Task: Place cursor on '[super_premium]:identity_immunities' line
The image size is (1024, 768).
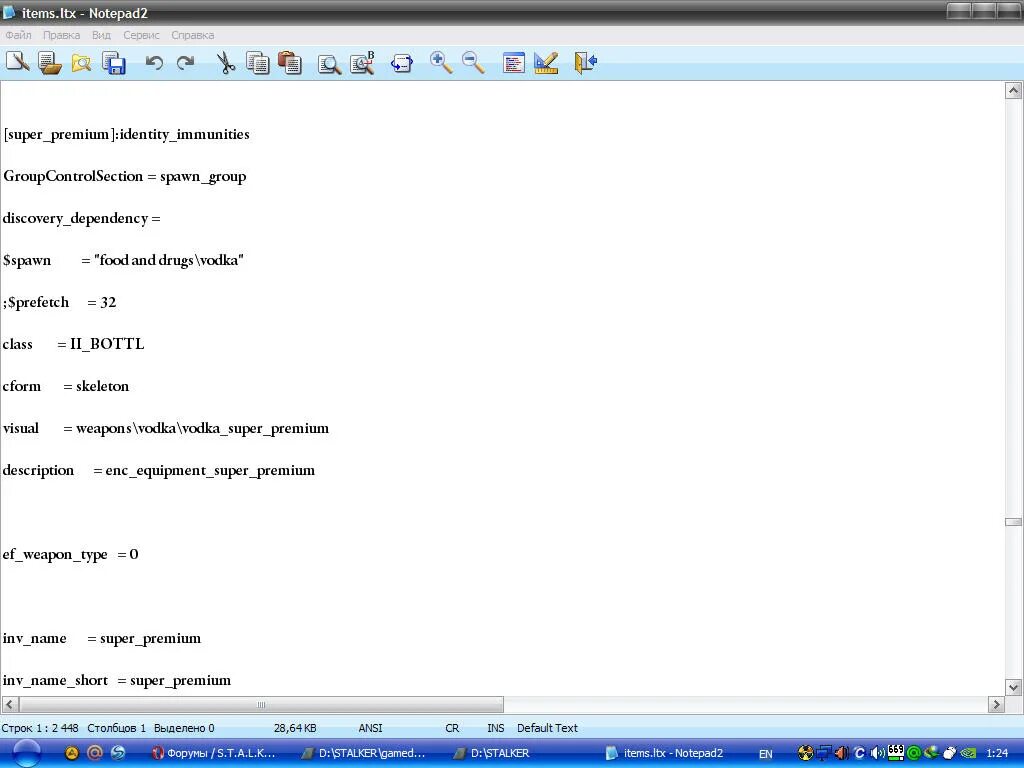Action: coord(126,135)
